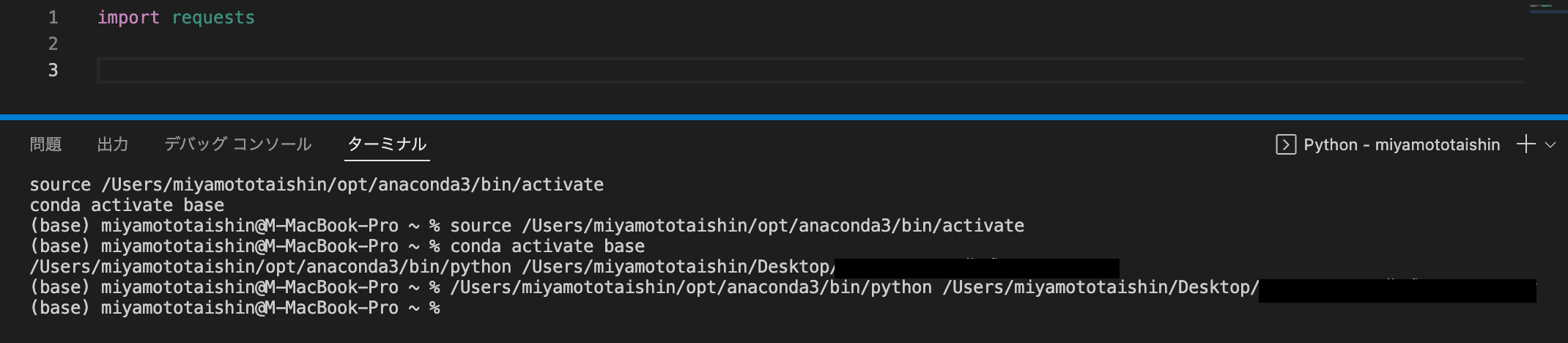Select line number 2 in the gutter
Viewport: 1568px width, 343px height.
[x=53, y=44]
